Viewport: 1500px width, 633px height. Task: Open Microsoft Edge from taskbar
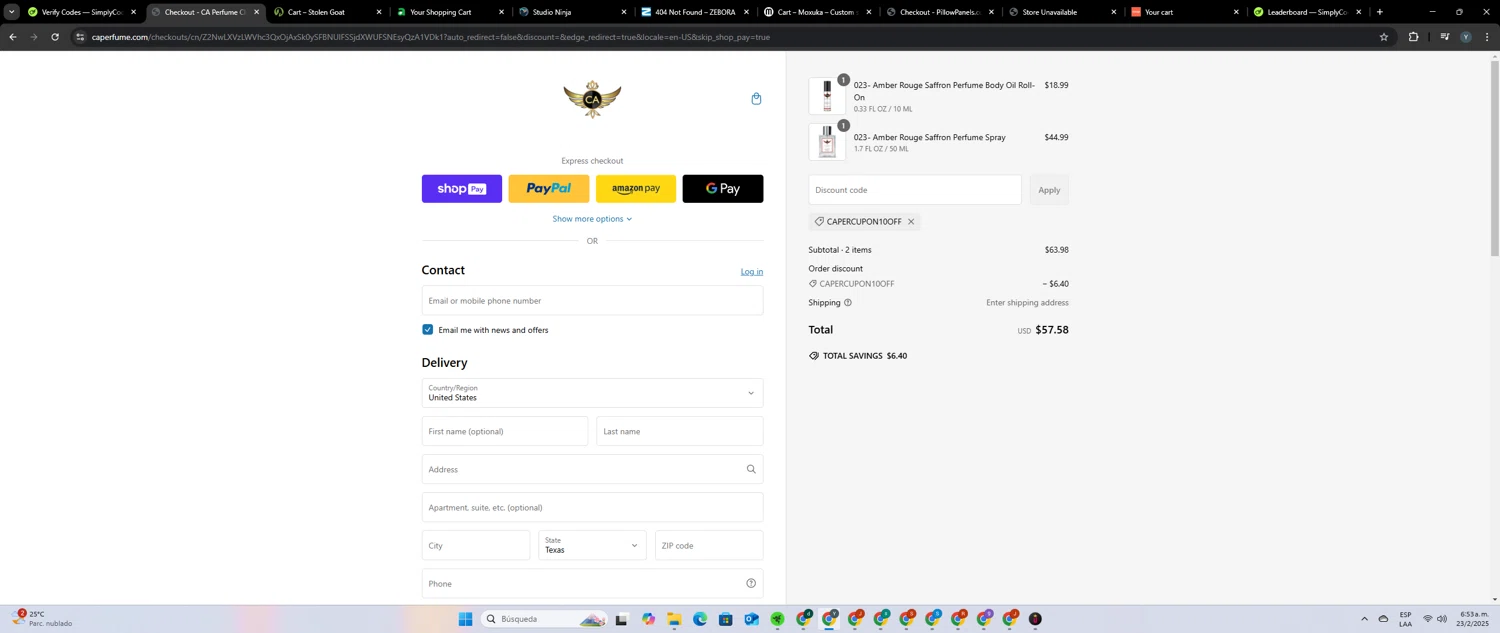pos(700,619)
